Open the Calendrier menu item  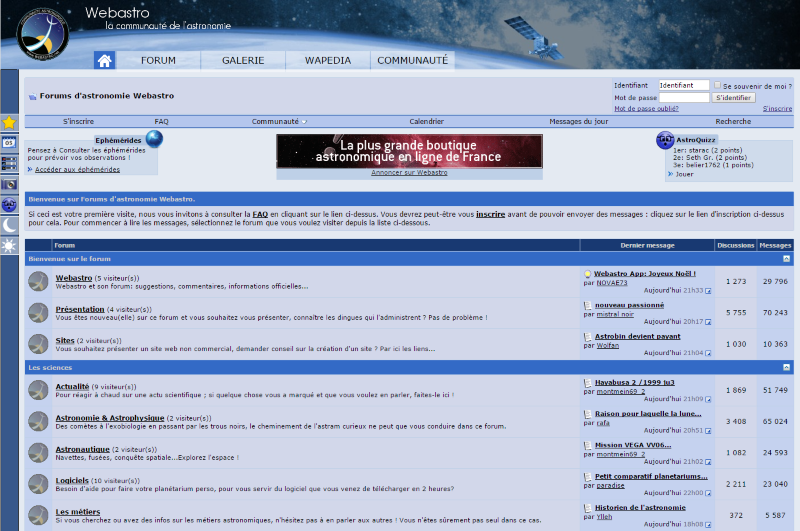point(427,121)
